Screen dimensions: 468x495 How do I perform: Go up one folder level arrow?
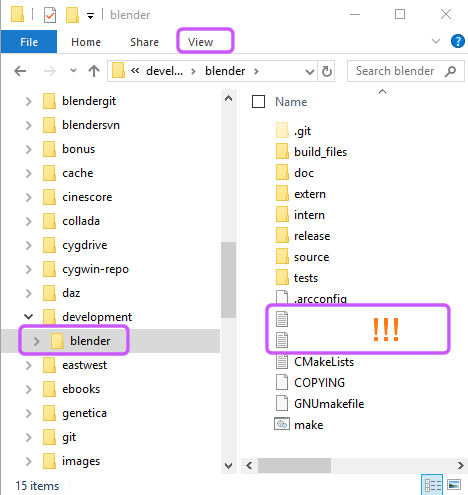click(x=94, y=71)
